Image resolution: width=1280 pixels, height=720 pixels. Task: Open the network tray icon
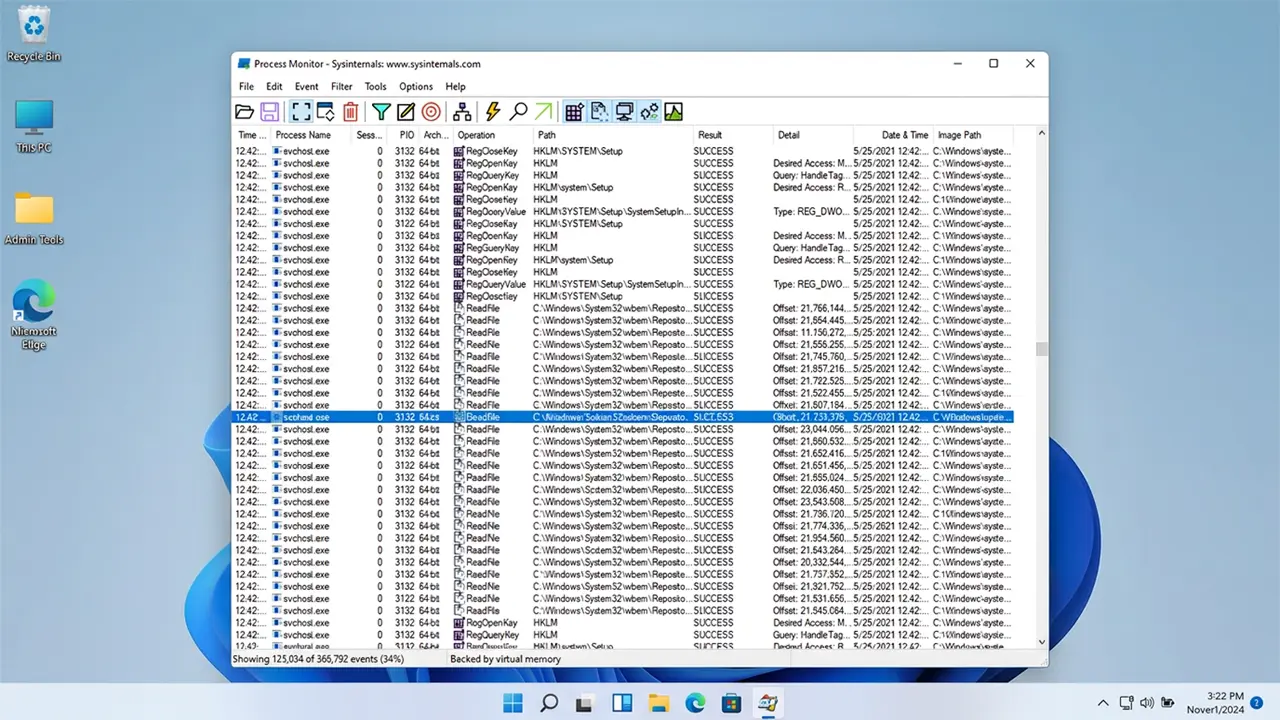[x=1127, y=703]
